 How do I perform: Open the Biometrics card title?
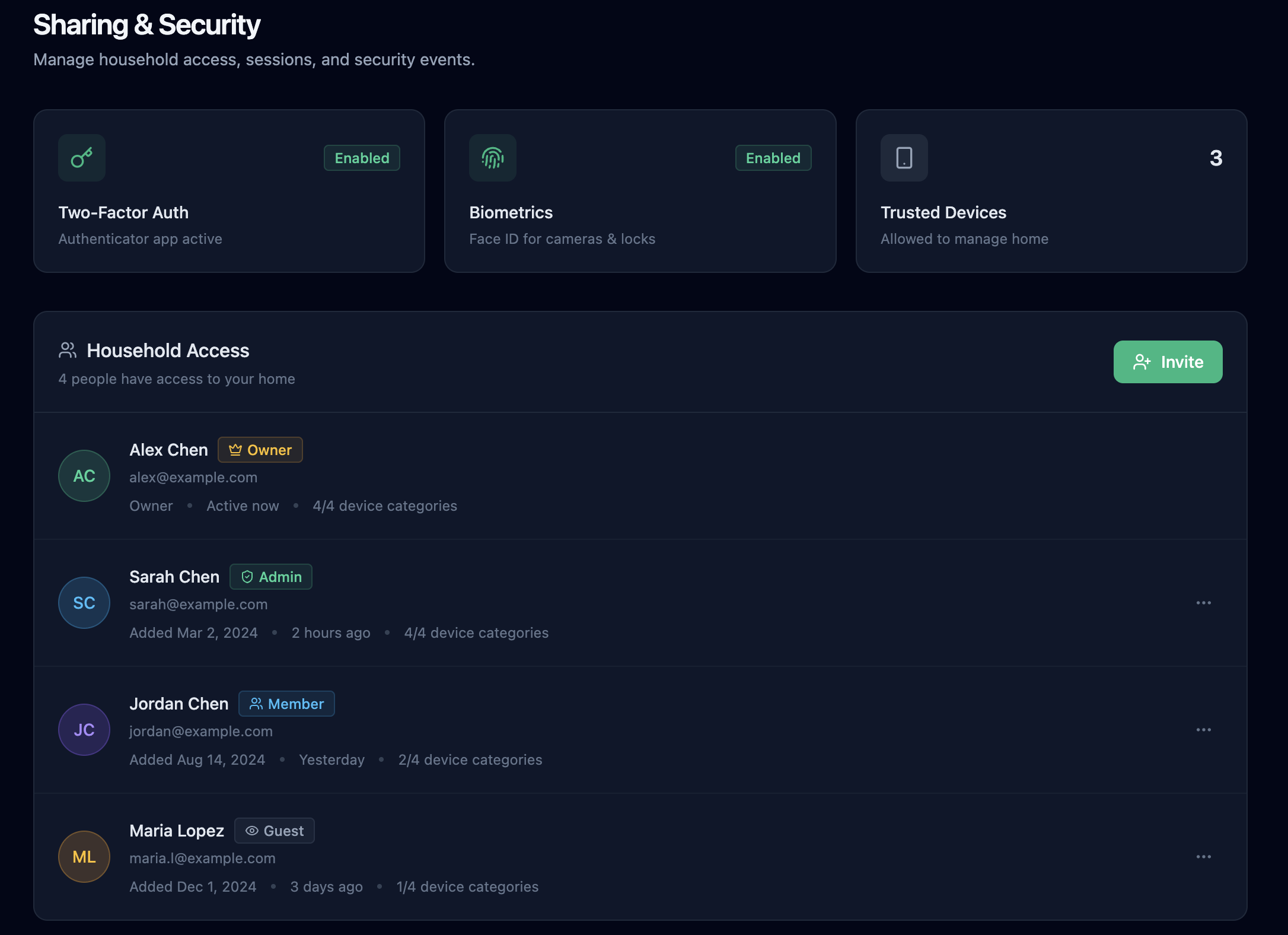(x=511, y=212)
